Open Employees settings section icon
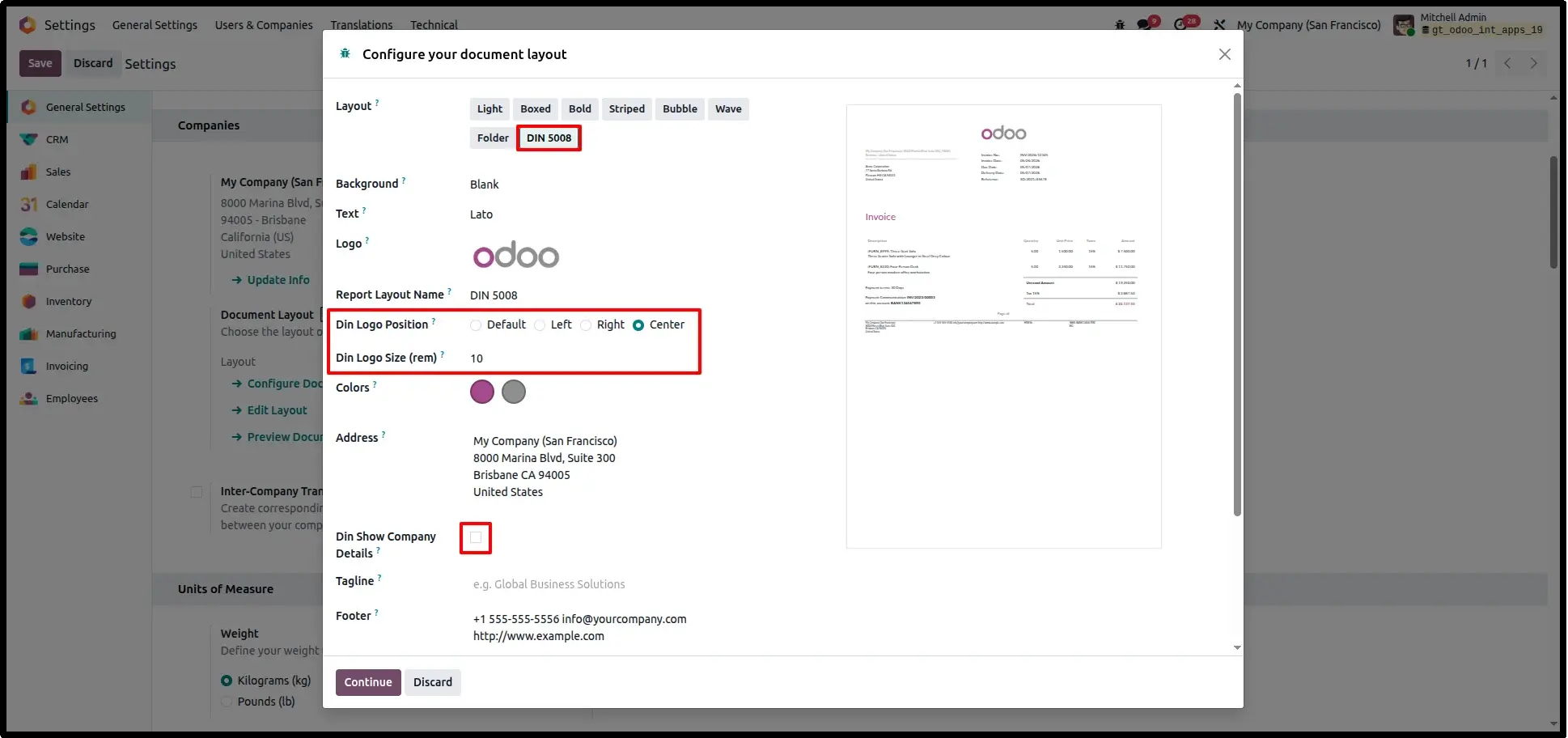The width and height of the screenshot is (1568, 738). 29,398
